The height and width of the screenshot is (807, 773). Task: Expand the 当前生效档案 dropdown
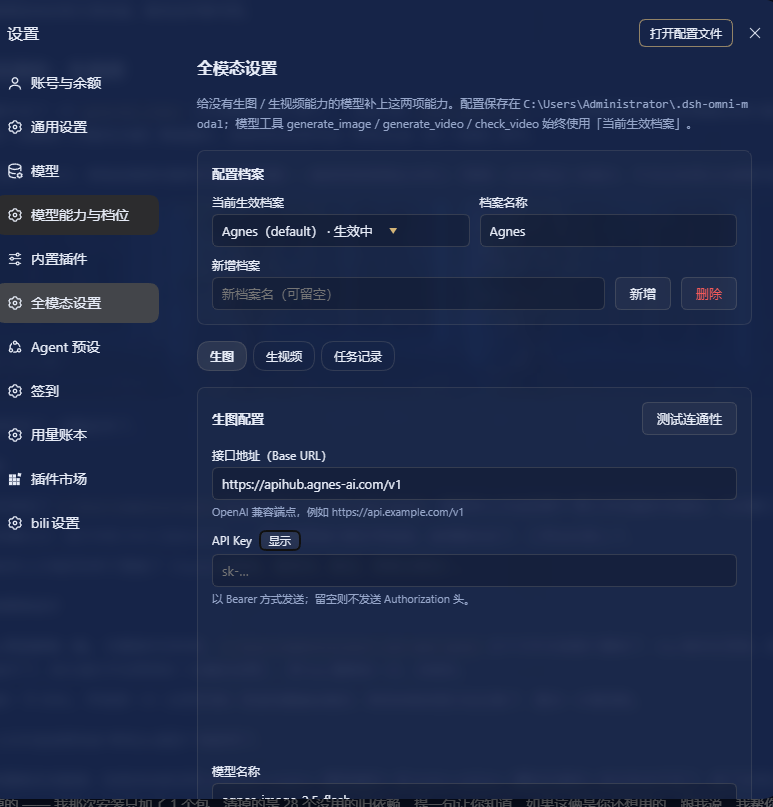coord(341,231)
